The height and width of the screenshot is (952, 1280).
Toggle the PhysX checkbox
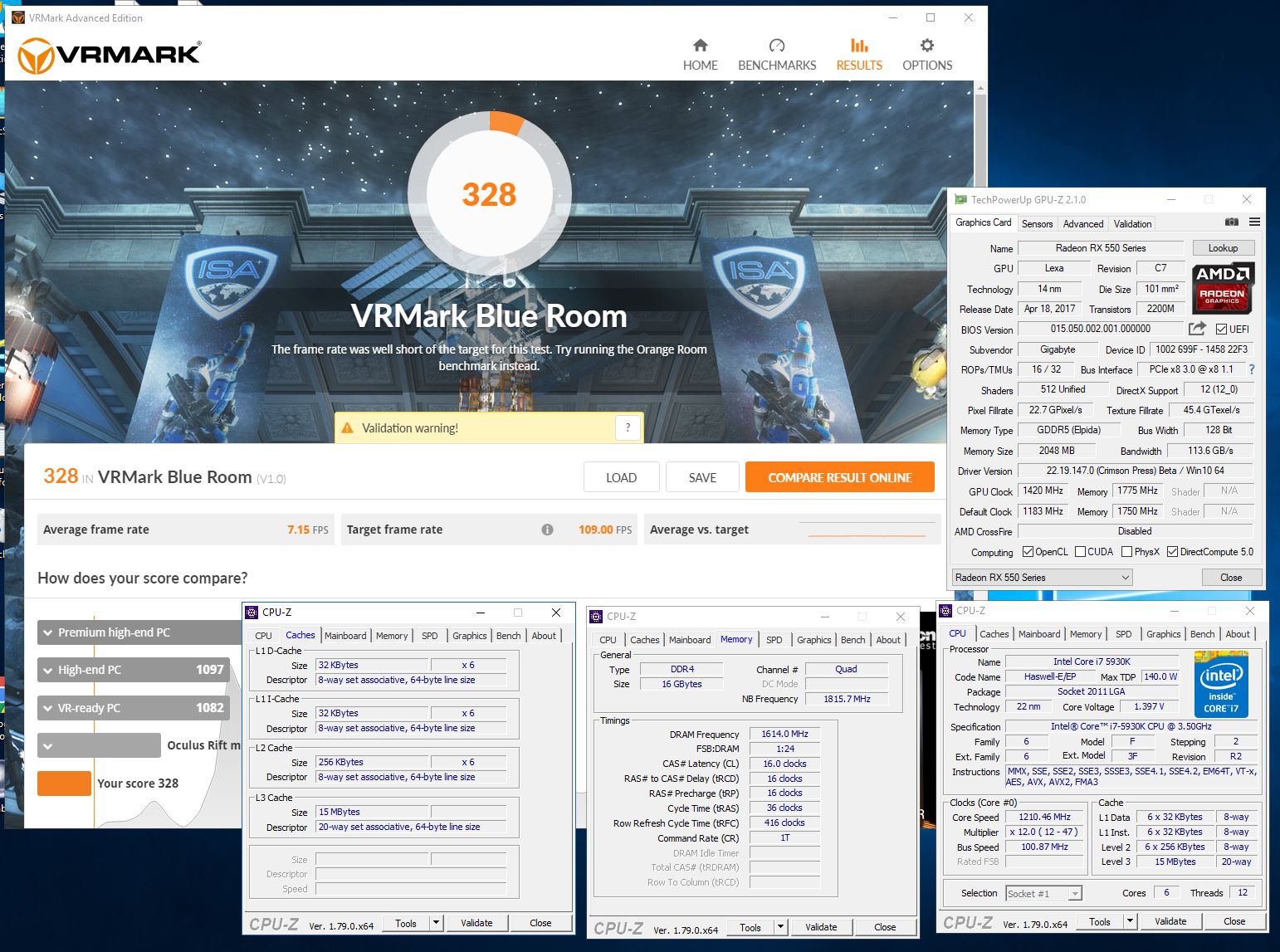pyautogui.click(x=1126, y=552)
